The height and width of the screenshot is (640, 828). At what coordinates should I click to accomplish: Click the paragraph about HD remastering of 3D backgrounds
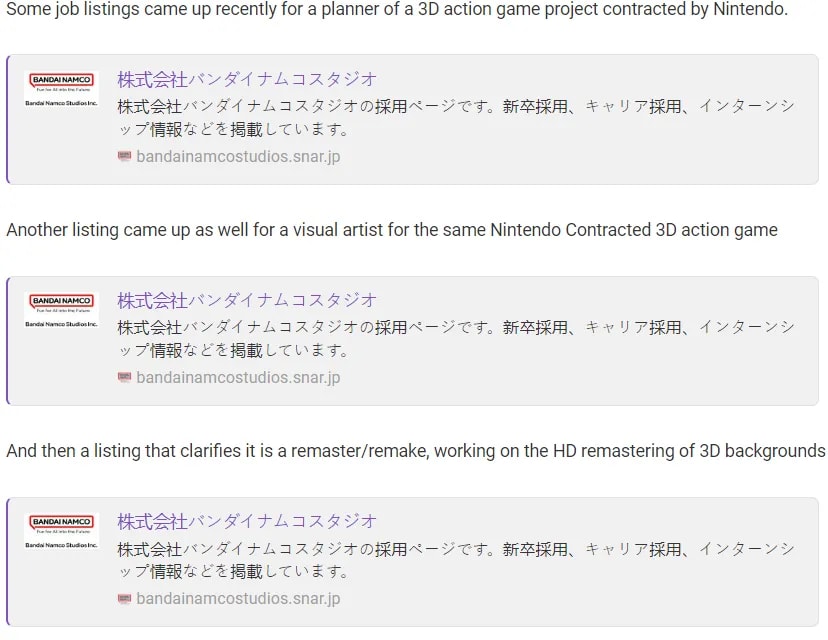click(415, 451)
